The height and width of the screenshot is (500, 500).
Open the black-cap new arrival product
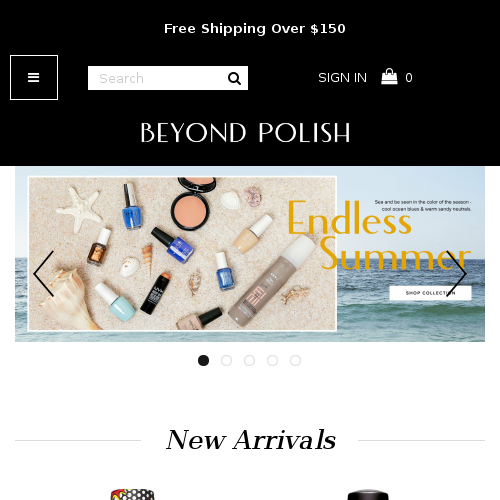coord(368,495)
